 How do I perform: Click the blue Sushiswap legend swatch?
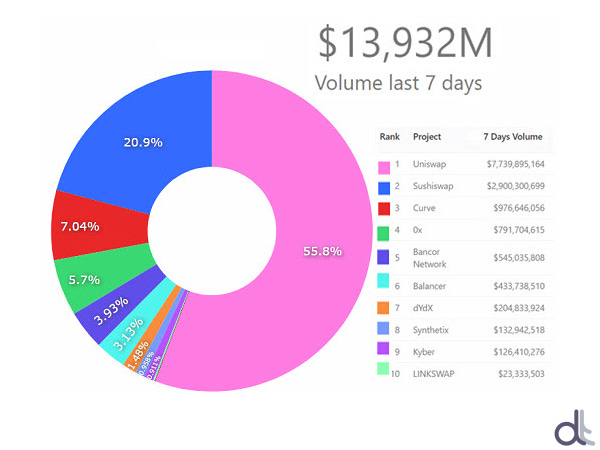coord(384,188)
